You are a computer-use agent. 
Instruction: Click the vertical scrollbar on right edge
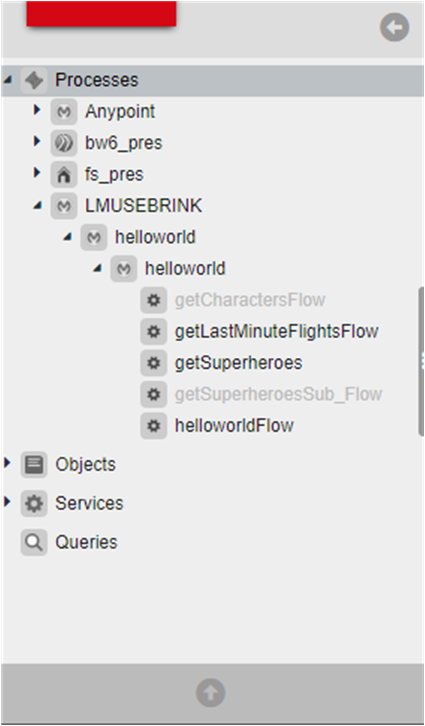click(421, 361)
